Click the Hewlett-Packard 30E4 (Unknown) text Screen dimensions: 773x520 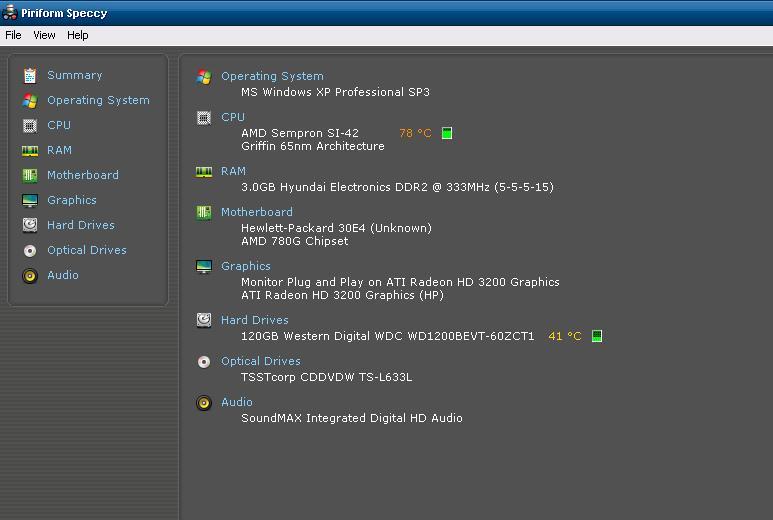click(336, 228)
